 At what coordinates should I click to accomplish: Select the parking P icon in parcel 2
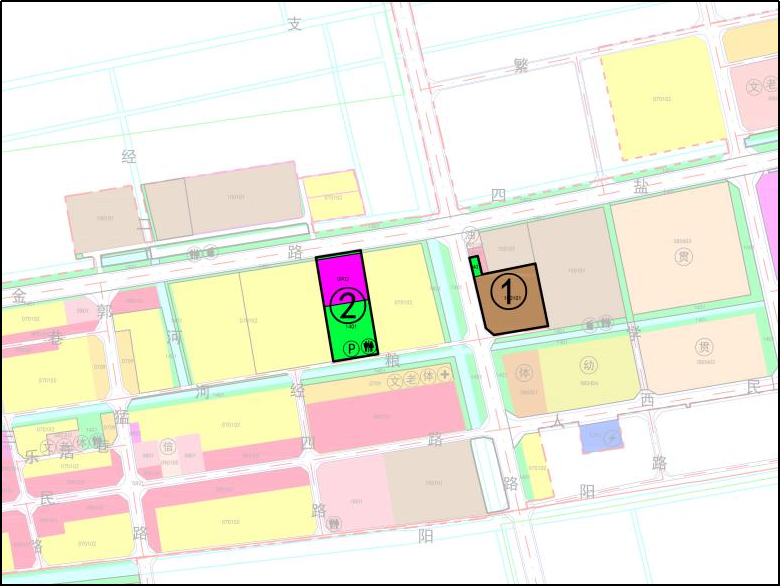pyautogui.click(x=350, y=348)
